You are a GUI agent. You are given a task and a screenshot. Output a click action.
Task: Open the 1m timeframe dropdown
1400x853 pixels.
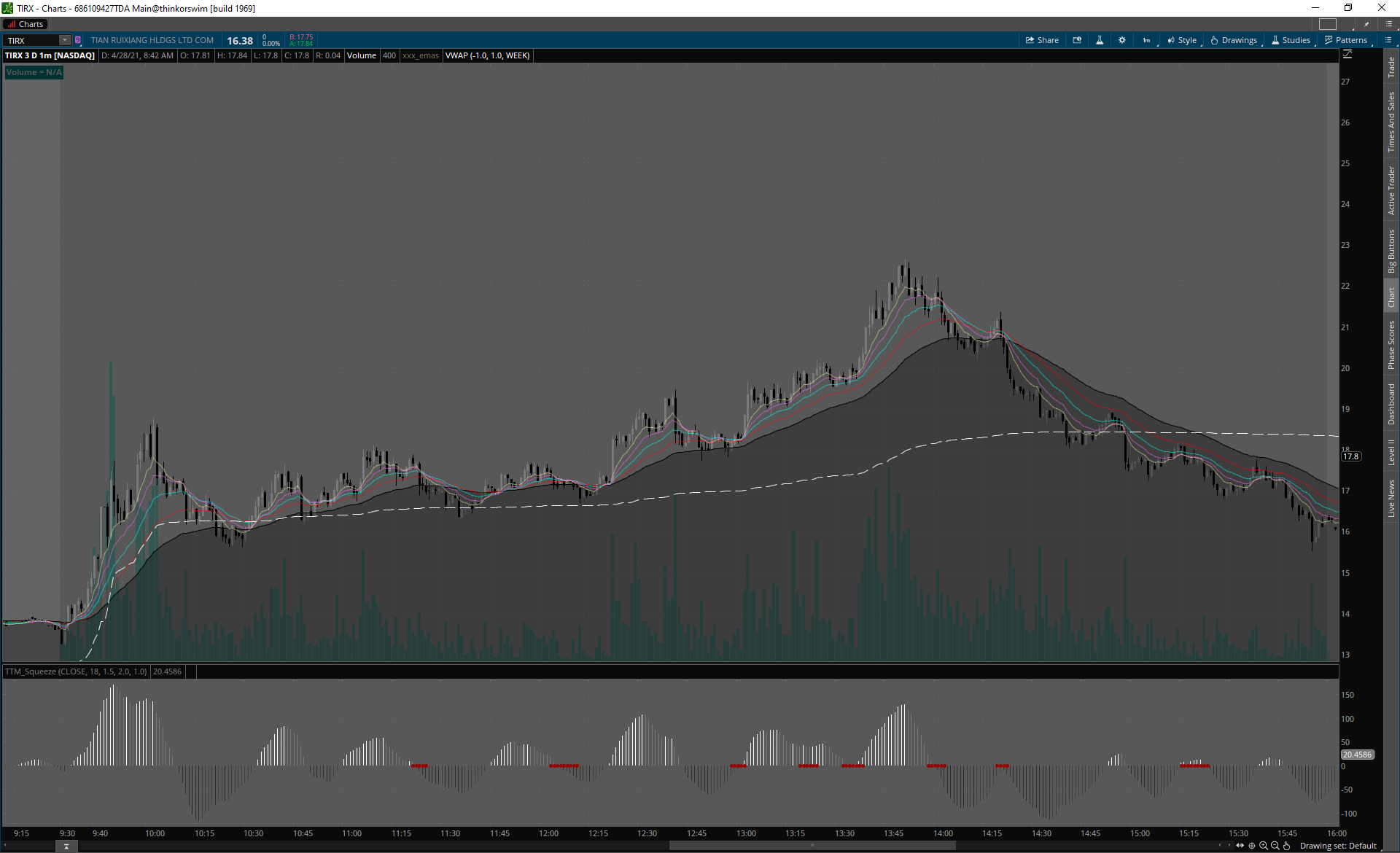[x=1147, y=40]
